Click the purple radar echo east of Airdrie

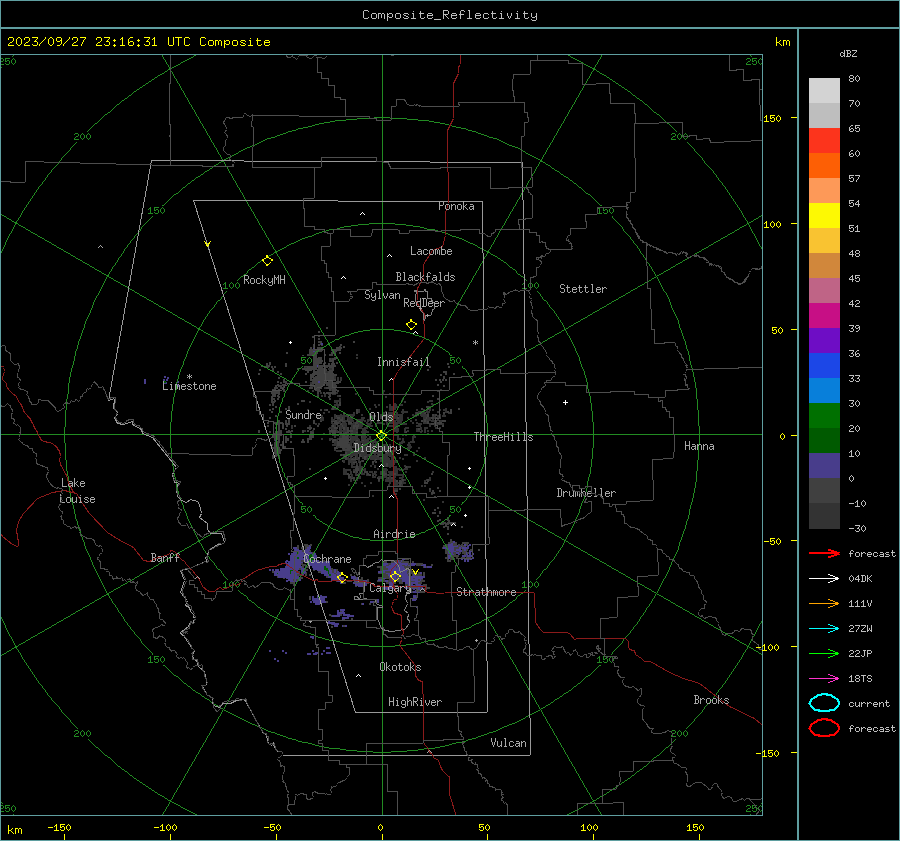pos(458,551)
